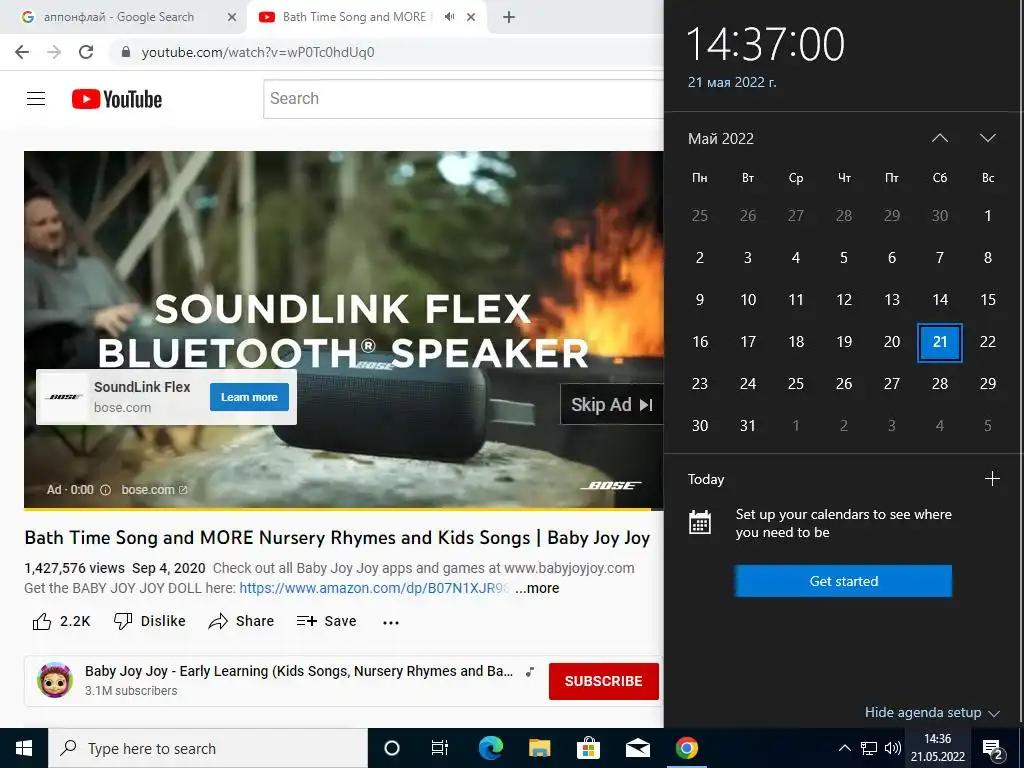Click the YouTube Search field
The width and height of the screenshot is (1024, 768).
[x=464, y=99]
